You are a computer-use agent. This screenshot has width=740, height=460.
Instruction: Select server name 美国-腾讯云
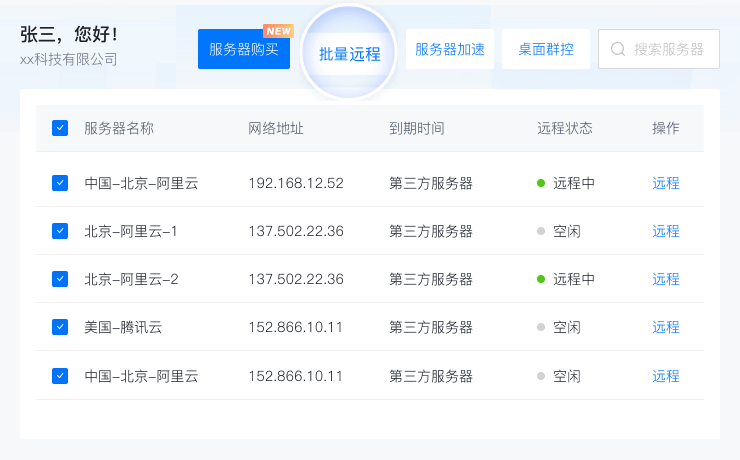123,327
